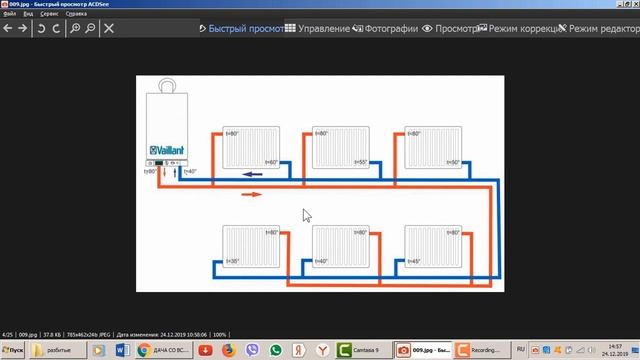Screen dimensions: 640x360
Task: Click the Пуск start button
Action: (x=13, y=350)
